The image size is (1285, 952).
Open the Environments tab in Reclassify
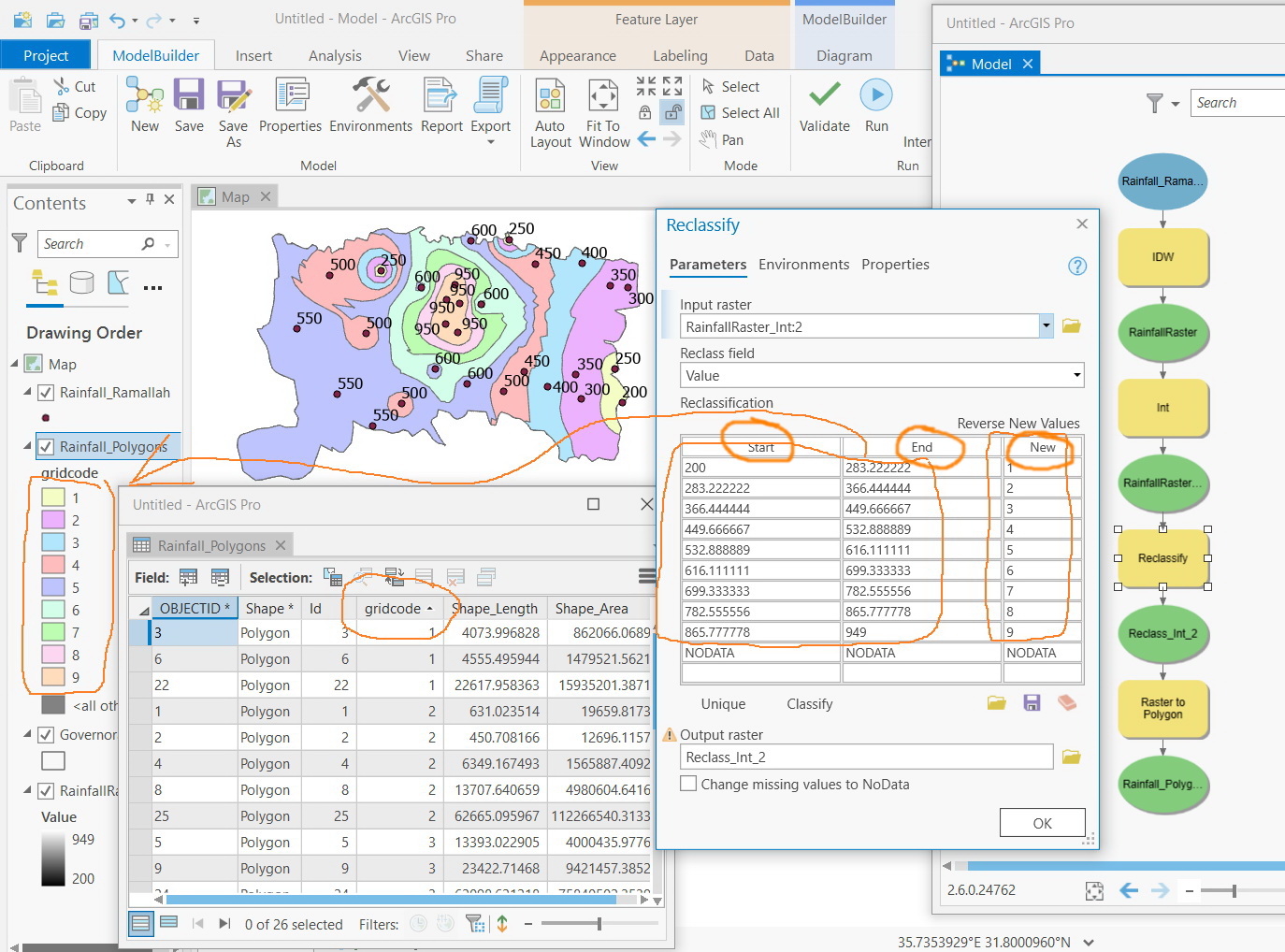(803, 265)
